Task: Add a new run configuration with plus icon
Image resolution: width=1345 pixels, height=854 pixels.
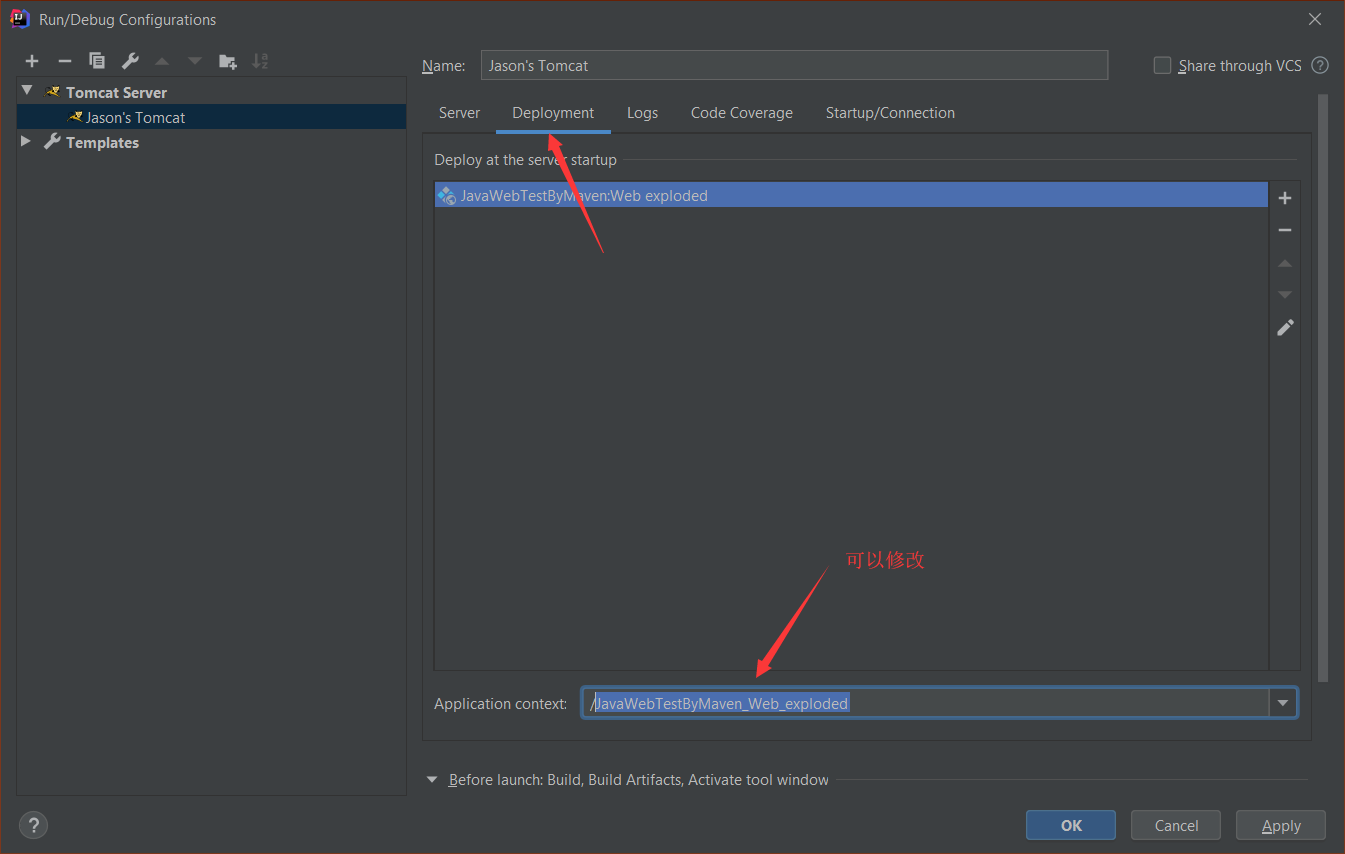Action: pos(32,61)
